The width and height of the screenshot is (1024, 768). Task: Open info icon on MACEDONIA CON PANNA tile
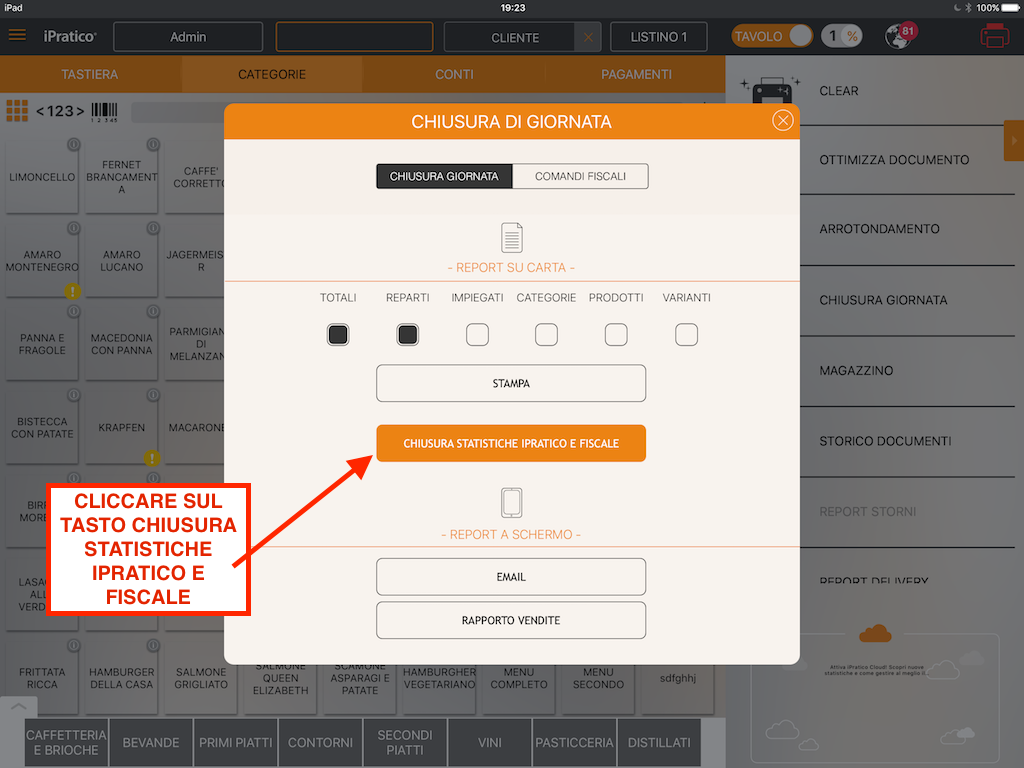point(153,312)
